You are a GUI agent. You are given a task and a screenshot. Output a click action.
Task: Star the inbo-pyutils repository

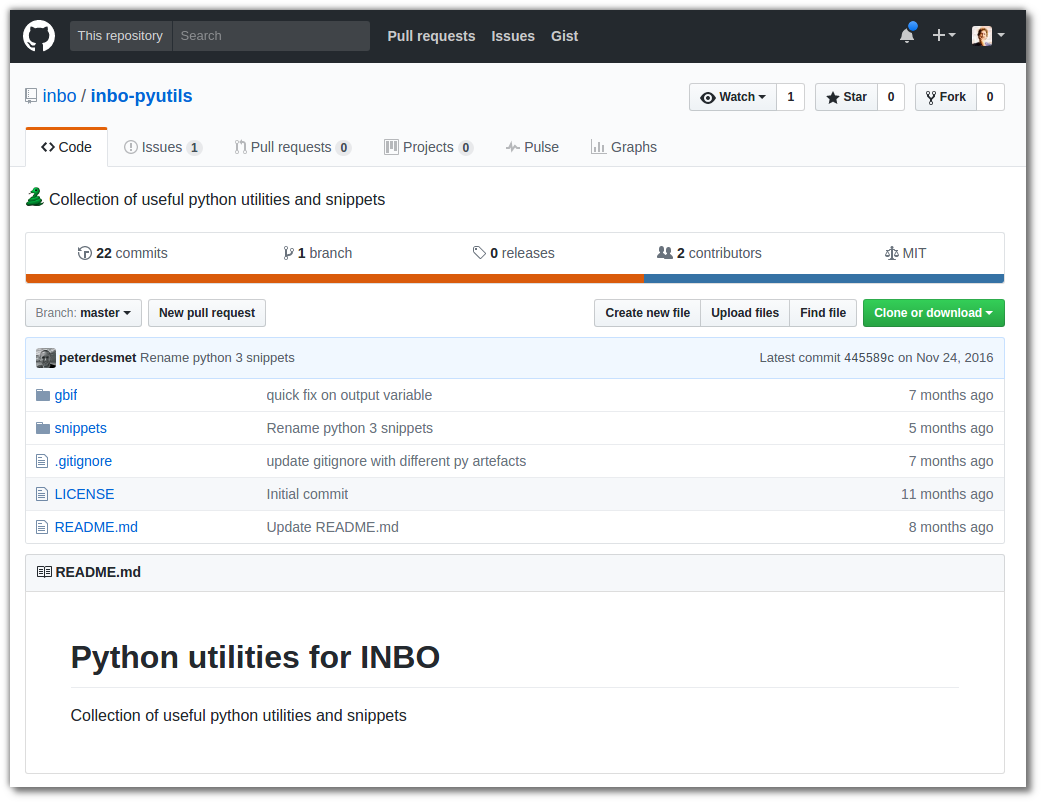tap(847, 97)
